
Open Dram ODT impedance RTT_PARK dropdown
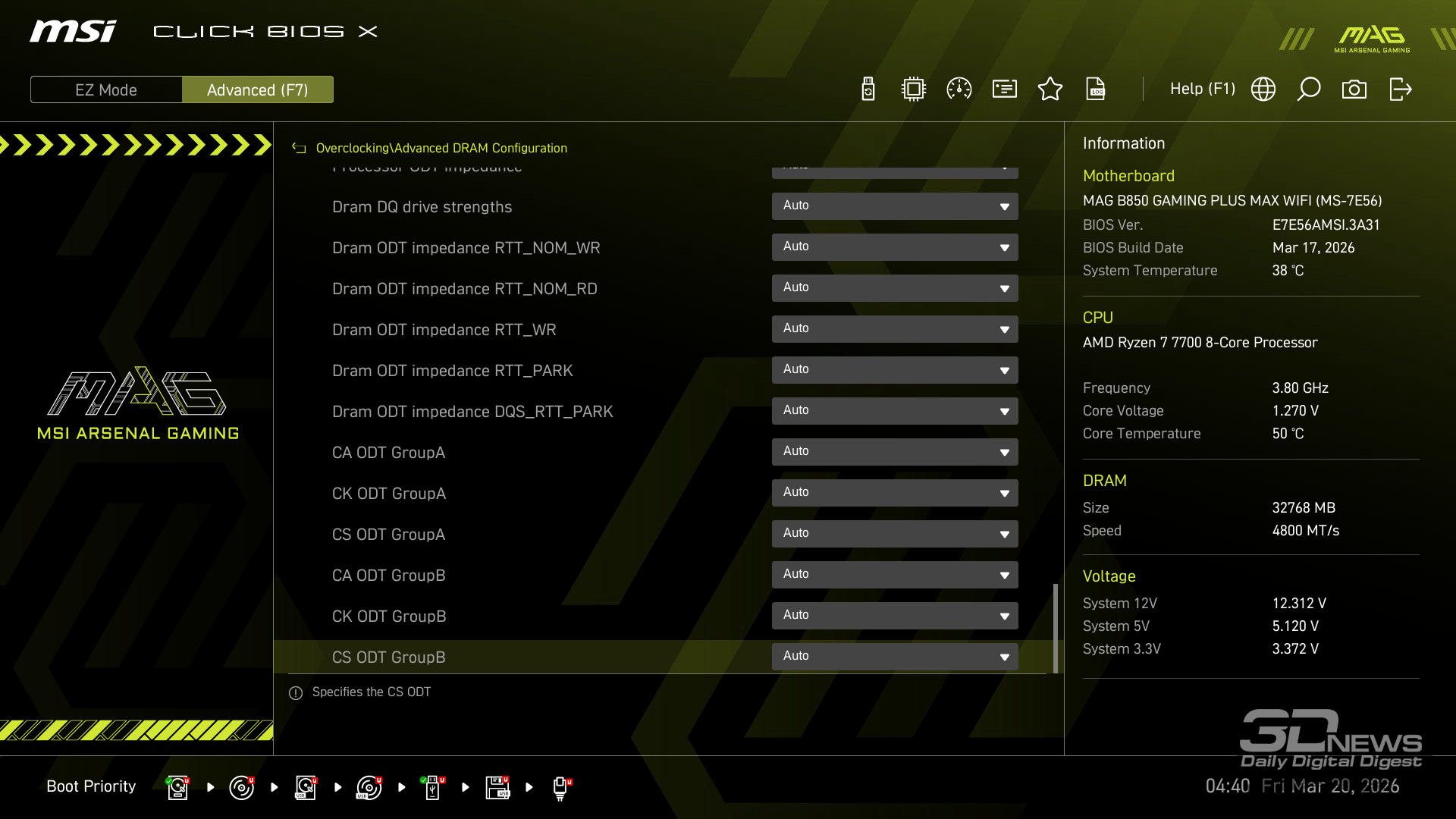click(x=895, y=370)
